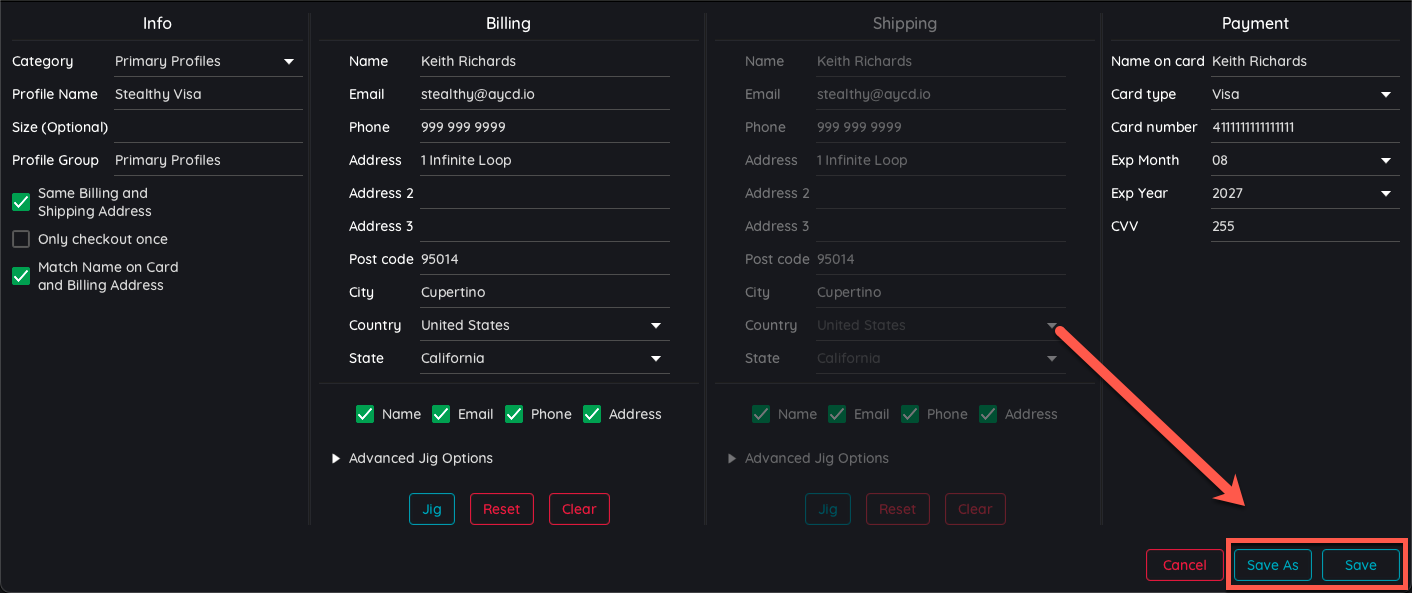Viewport: 1412px width, 593px height.
Task: Open the billing State dropdown
Action: (544, 357)
